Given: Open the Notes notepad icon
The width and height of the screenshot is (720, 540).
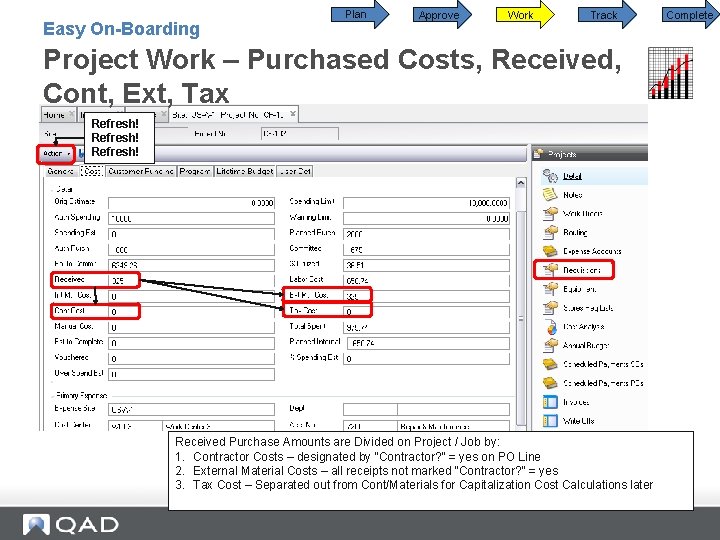Looking at the screenshot, I should (550, 195).
